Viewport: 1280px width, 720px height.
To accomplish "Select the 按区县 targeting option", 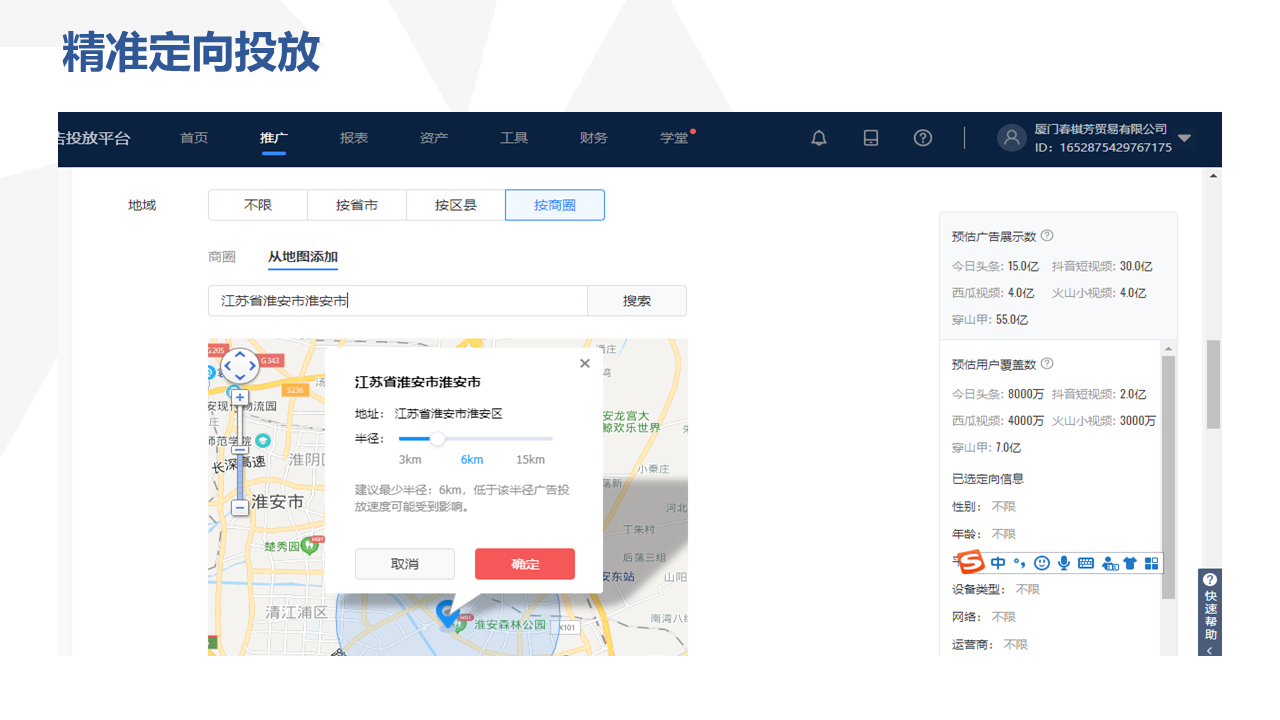I will 455,204.
